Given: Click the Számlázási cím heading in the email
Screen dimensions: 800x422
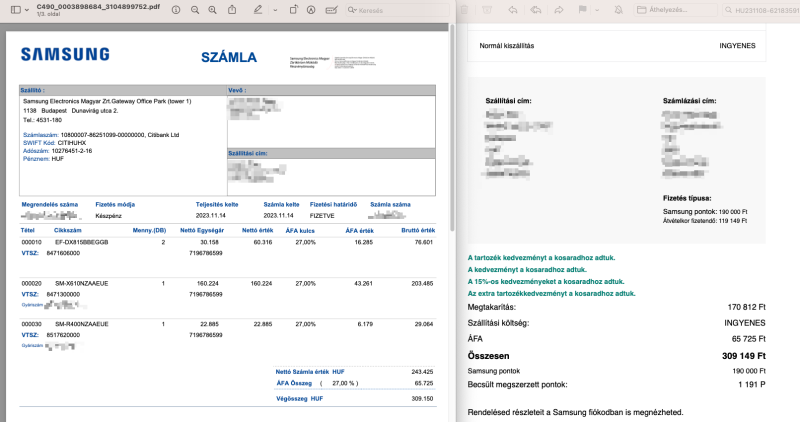Looking at the screenshot, I should [689, 101].
